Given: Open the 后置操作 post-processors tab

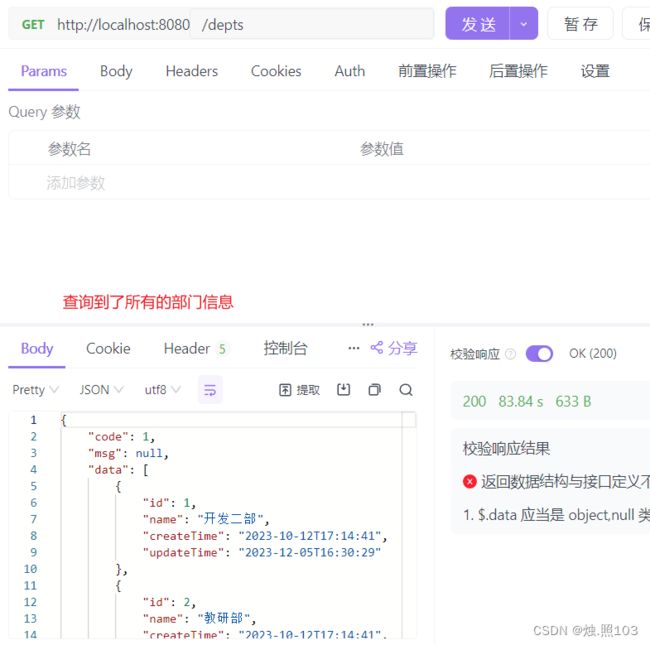Looking at the screenshot, I should (x=518, y=71).
